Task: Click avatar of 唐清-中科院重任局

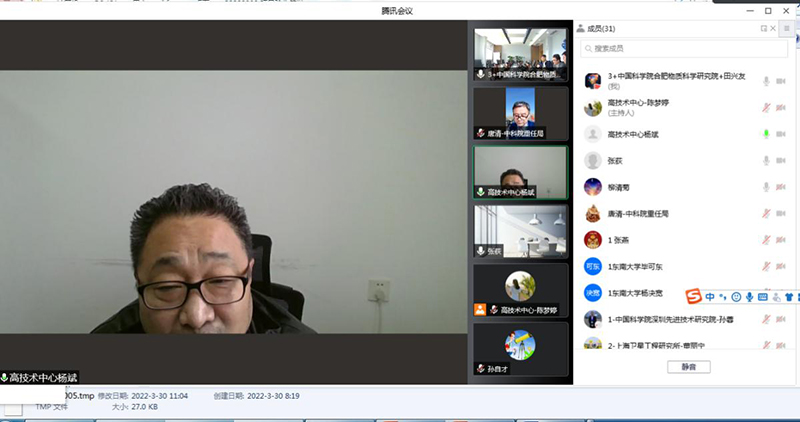Action: pos(592,213)
